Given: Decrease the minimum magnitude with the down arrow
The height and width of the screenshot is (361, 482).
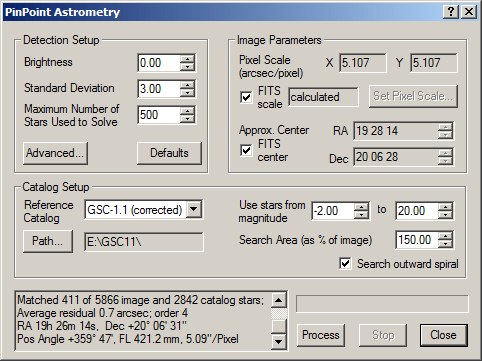Looking at the screenshot, I should [x=361, y=214].
